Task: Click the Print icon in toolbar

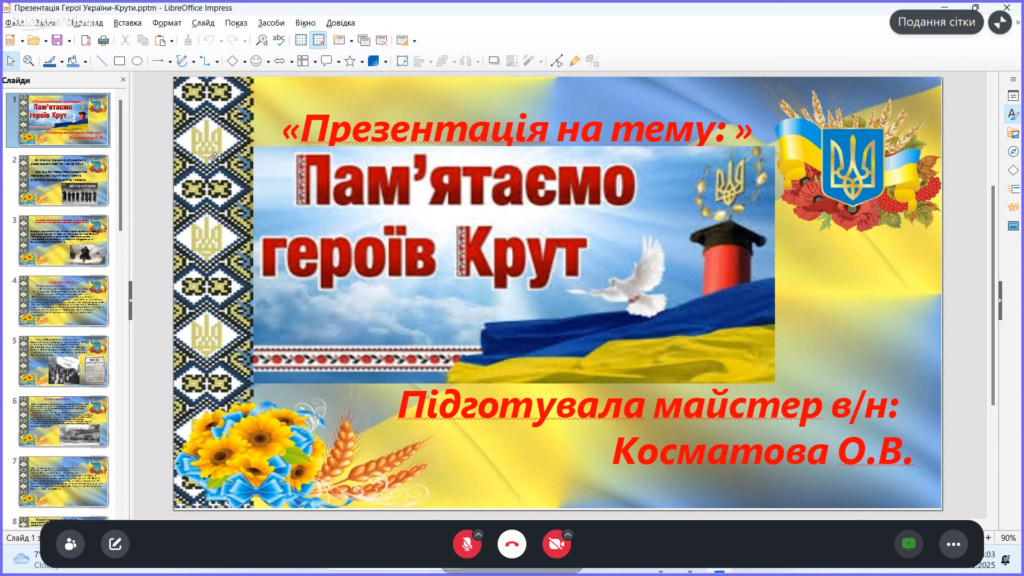Action: (x=102, y=40)
